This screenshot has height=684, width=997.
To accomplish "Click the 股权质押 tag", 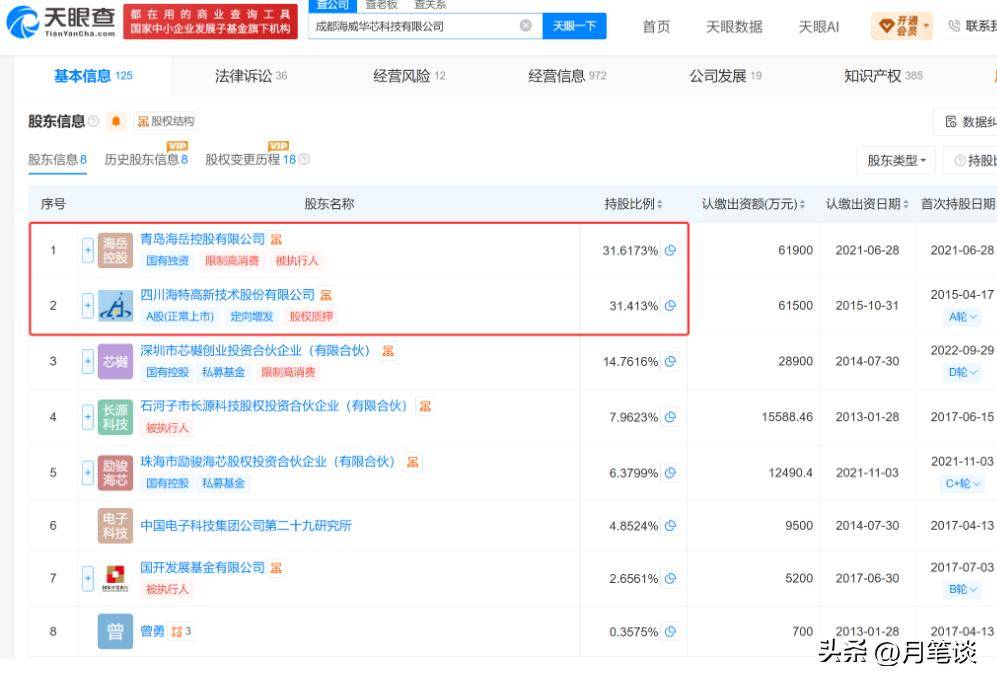I will click(312, 317).
